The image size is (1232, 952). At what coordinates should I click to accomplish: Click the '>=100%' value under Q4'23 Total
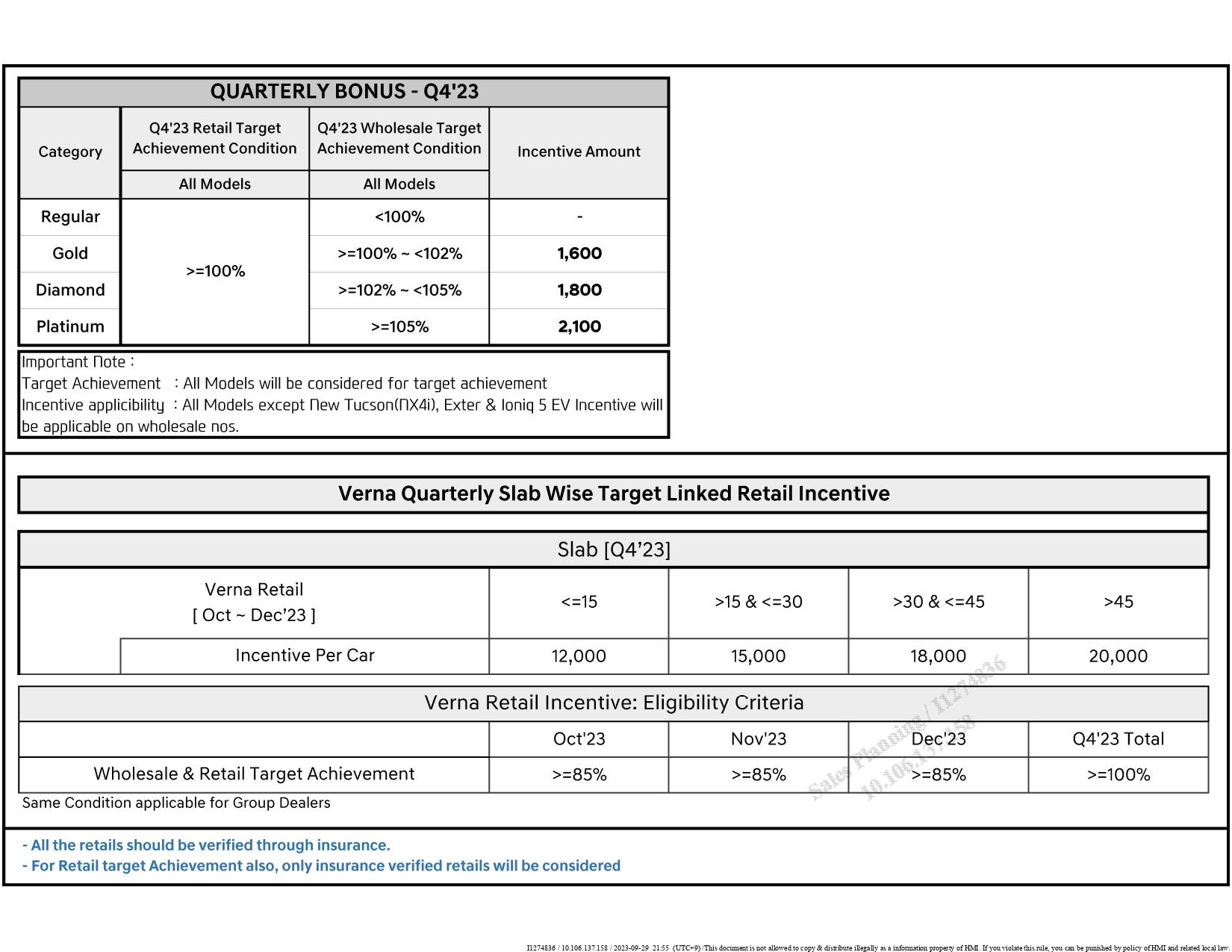point(1119,775)
